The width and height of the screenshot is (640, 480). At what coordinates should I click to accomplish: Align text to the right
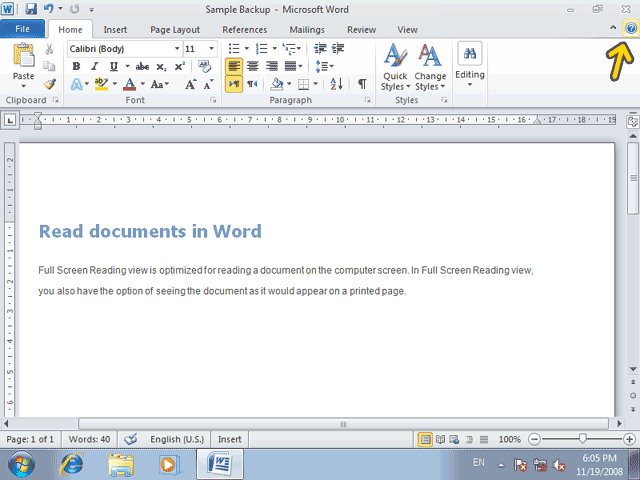pyautogui.click(x=271, y=66)
